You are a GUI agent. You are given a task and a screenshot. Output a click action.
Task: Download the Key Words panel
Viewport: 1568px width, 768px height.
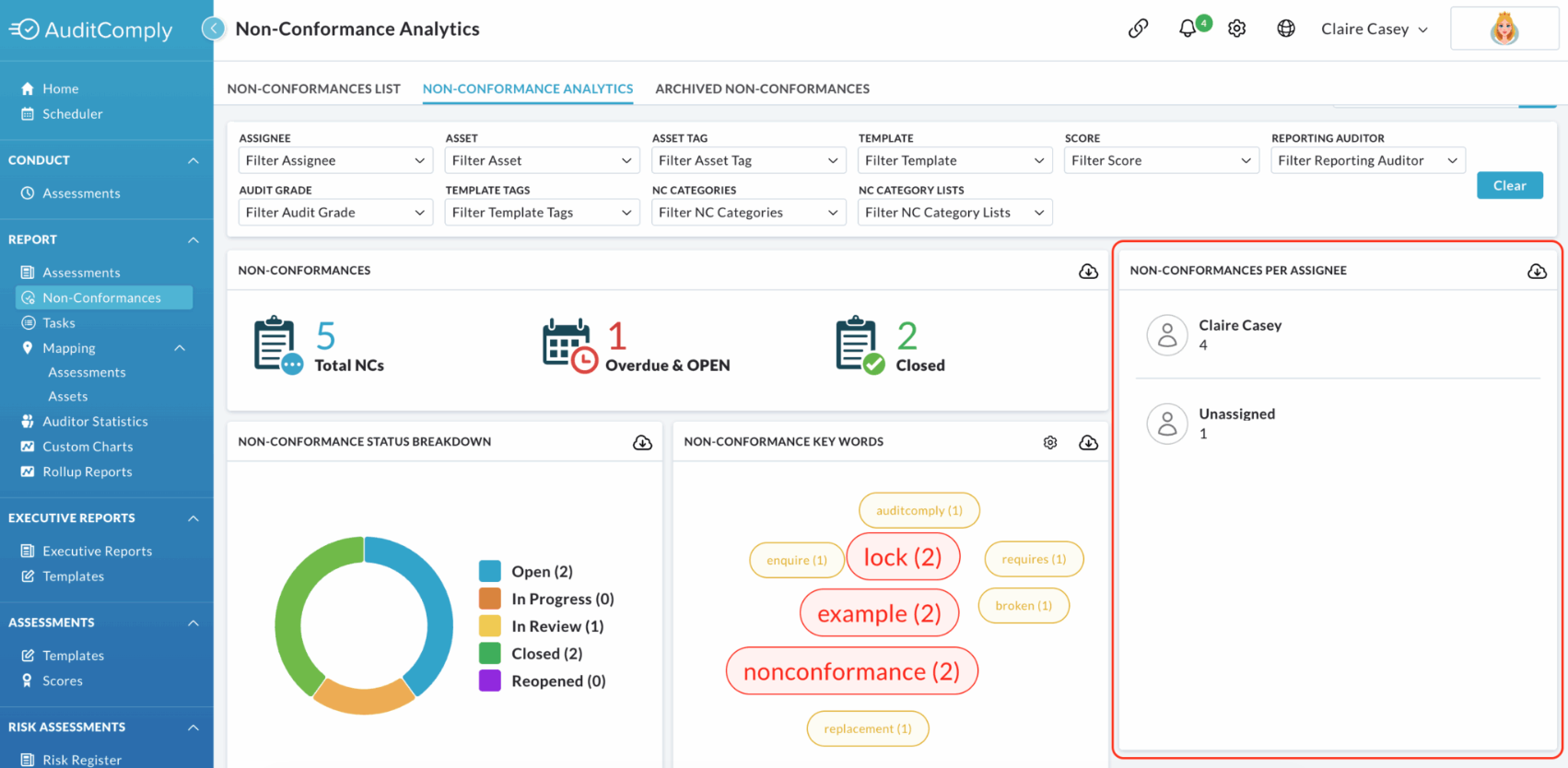1088,443
